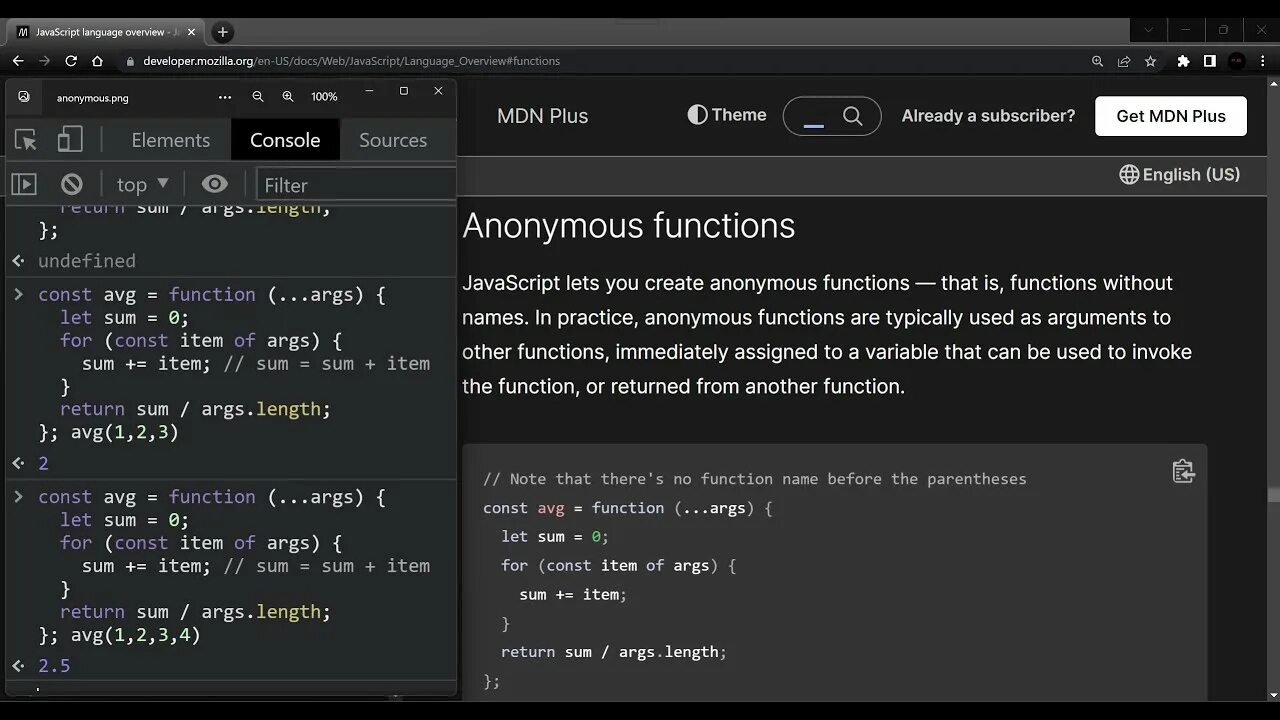Viewport: 1280px width, 720px height.
Task: Go back with browser back arrow
Action: coord(18,61)
